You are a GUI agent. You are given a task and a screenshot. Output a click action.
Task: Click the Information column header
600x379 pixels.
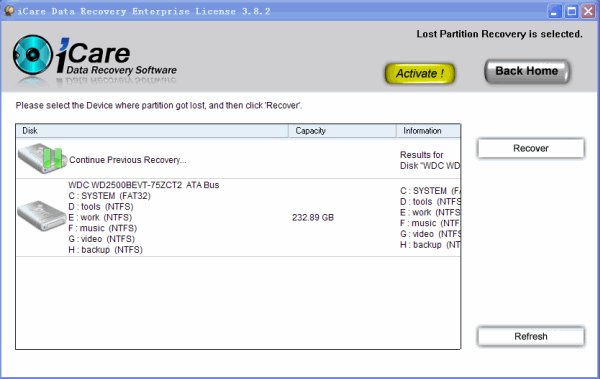[428, 131]
